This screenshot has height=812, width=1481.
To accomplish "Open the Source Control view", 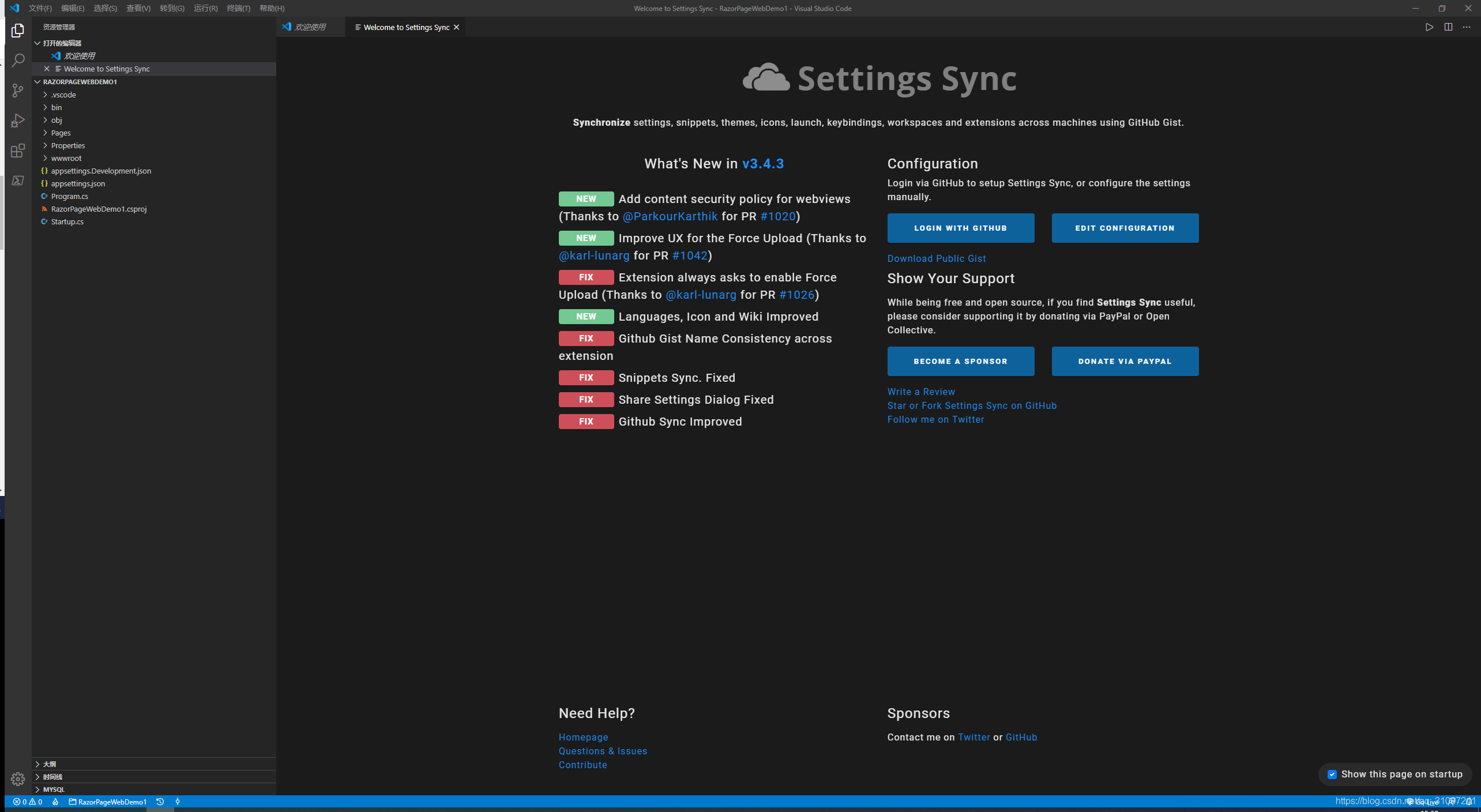I will coord(18,91).
